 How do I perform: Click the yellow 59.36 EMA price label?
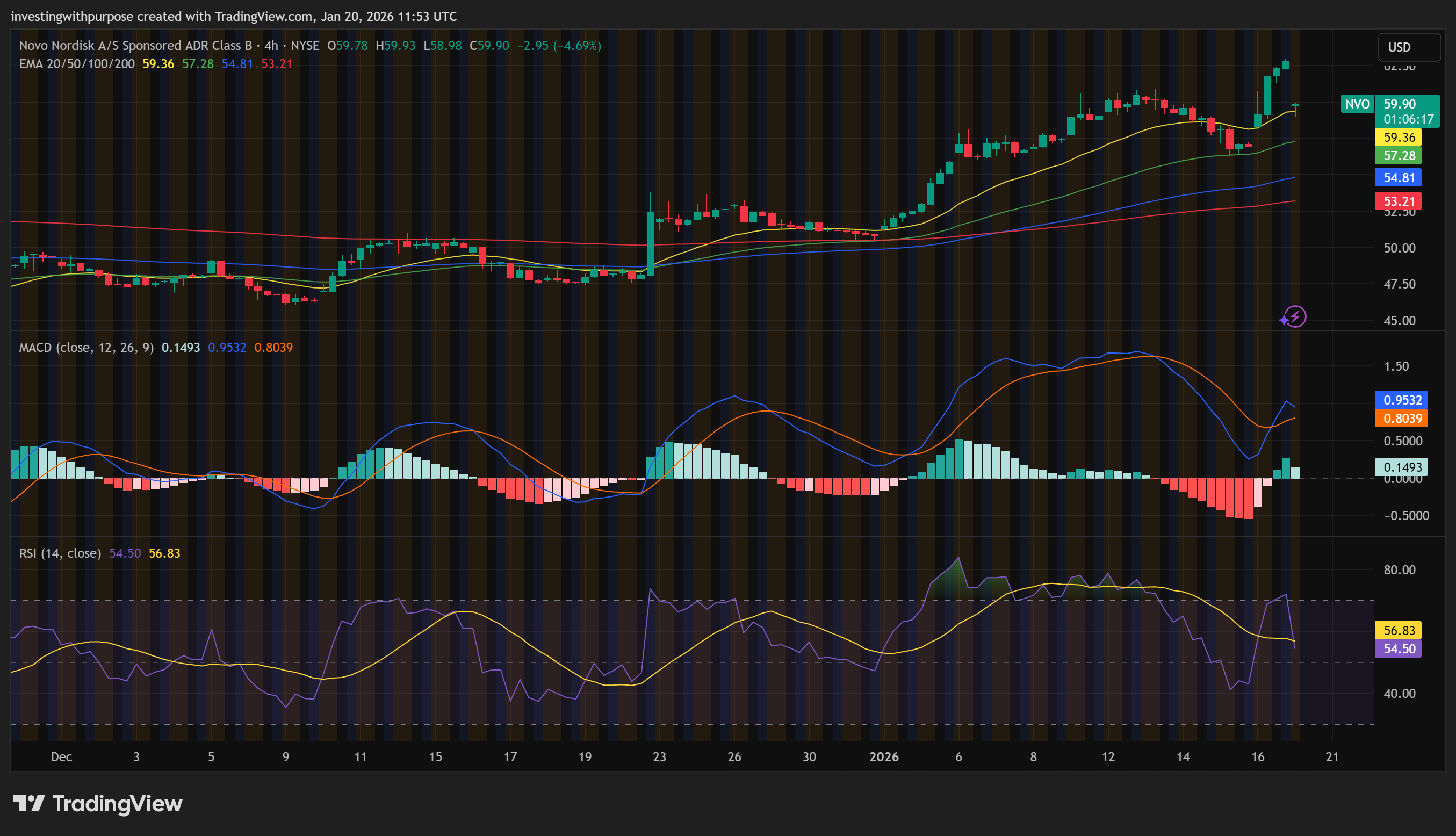click(x=1398, y=137)
